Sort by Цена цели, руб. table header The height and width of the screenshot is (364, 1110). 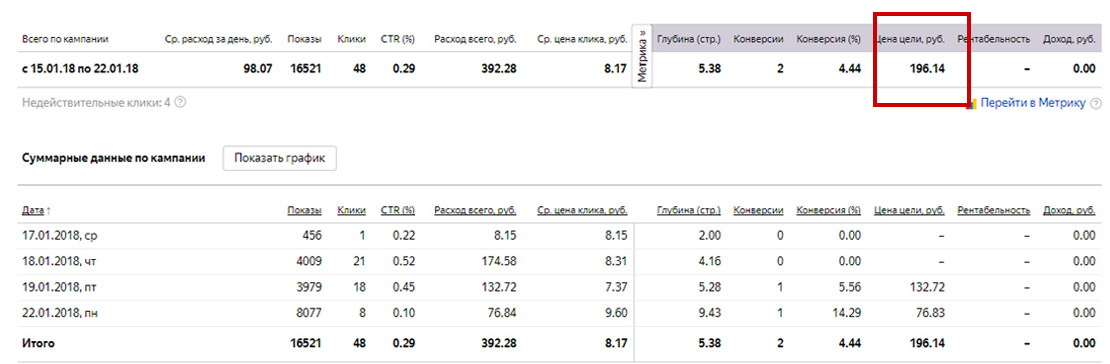click(x=910, y=210)
